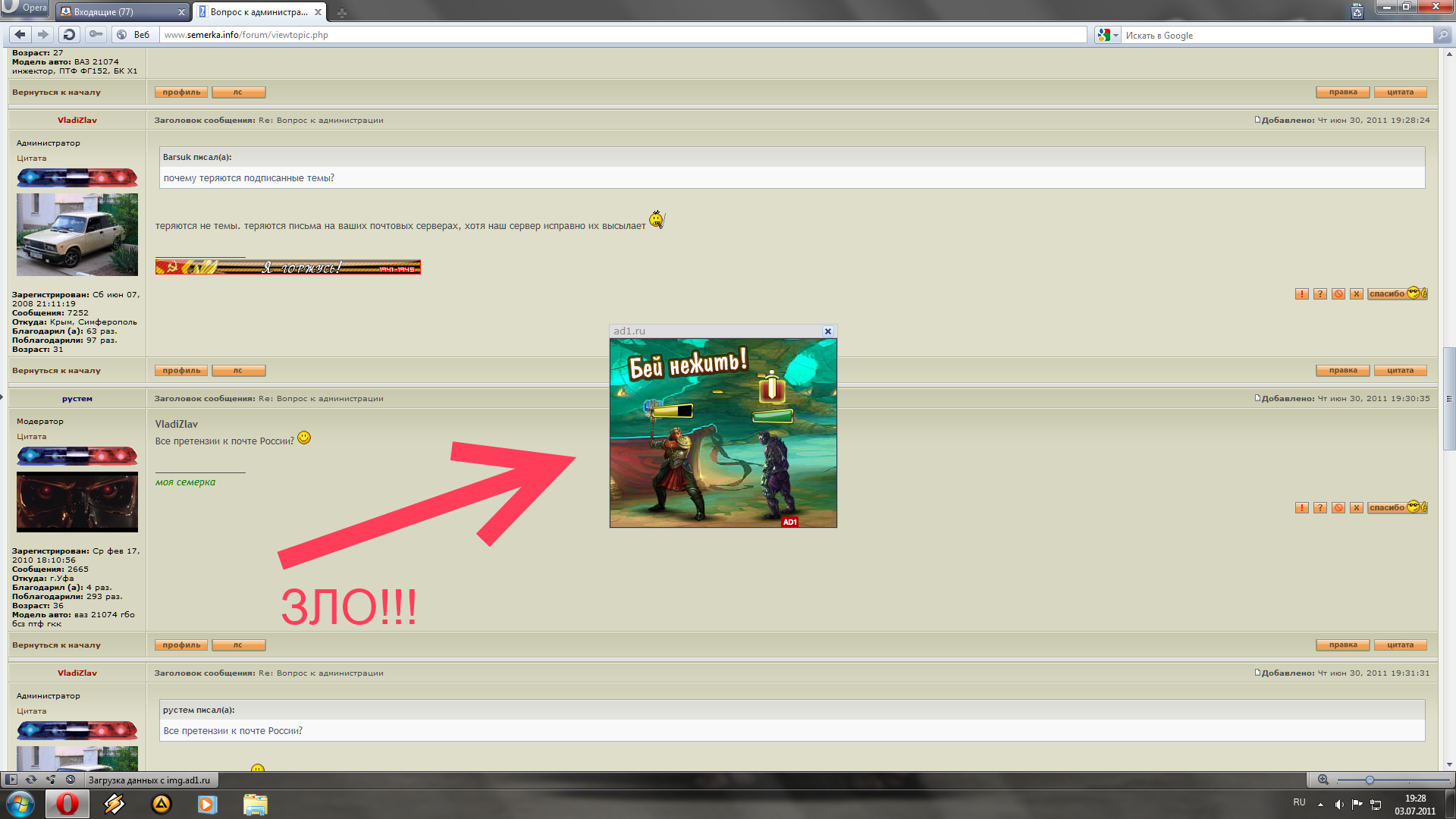The width and height of the screenshot is (1456, 819).
Task: Open the моя семерка signature link
Action: pos(185,482)
